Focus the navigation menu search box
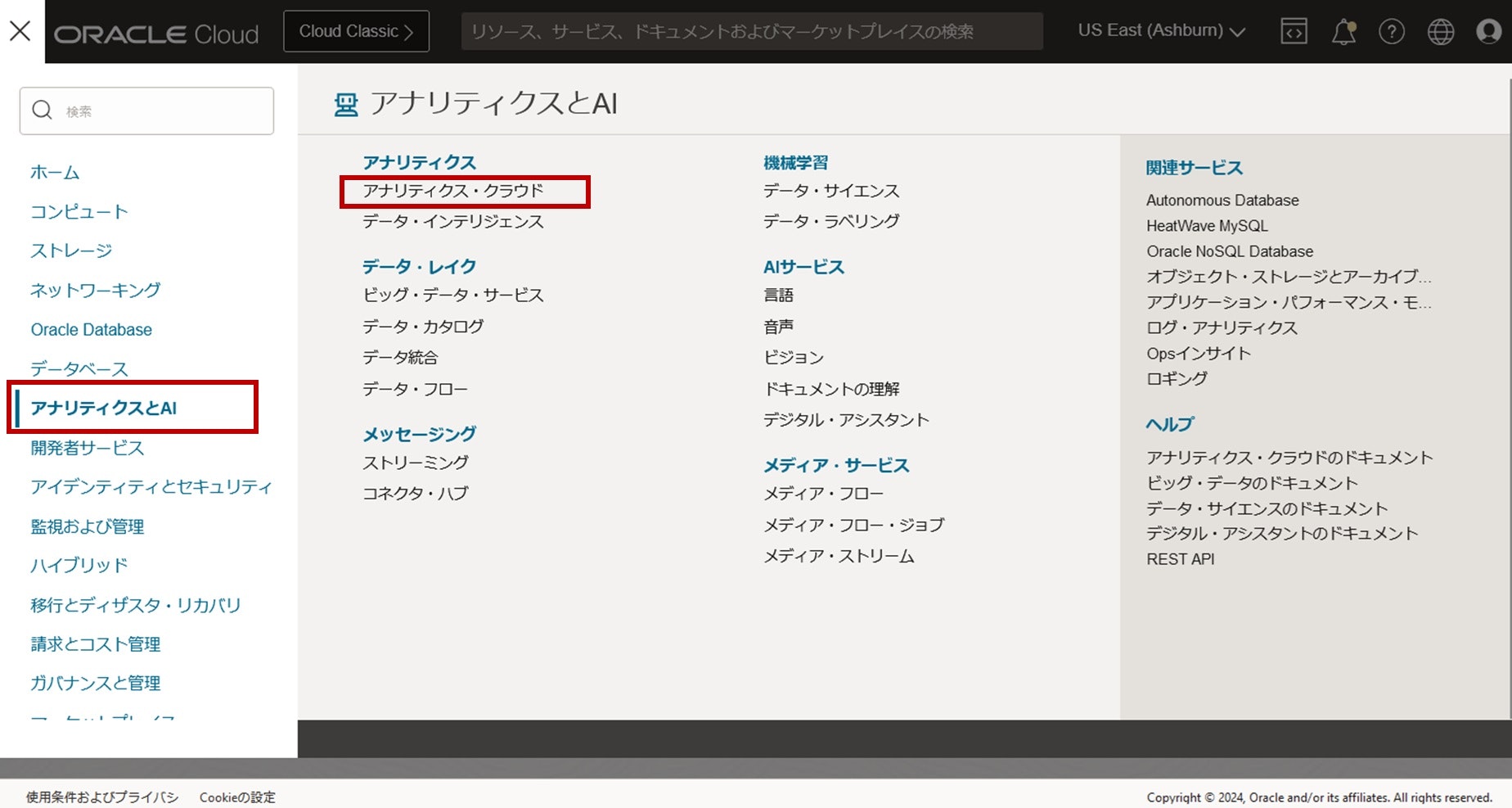1512x808 pixels. (146, 111)
